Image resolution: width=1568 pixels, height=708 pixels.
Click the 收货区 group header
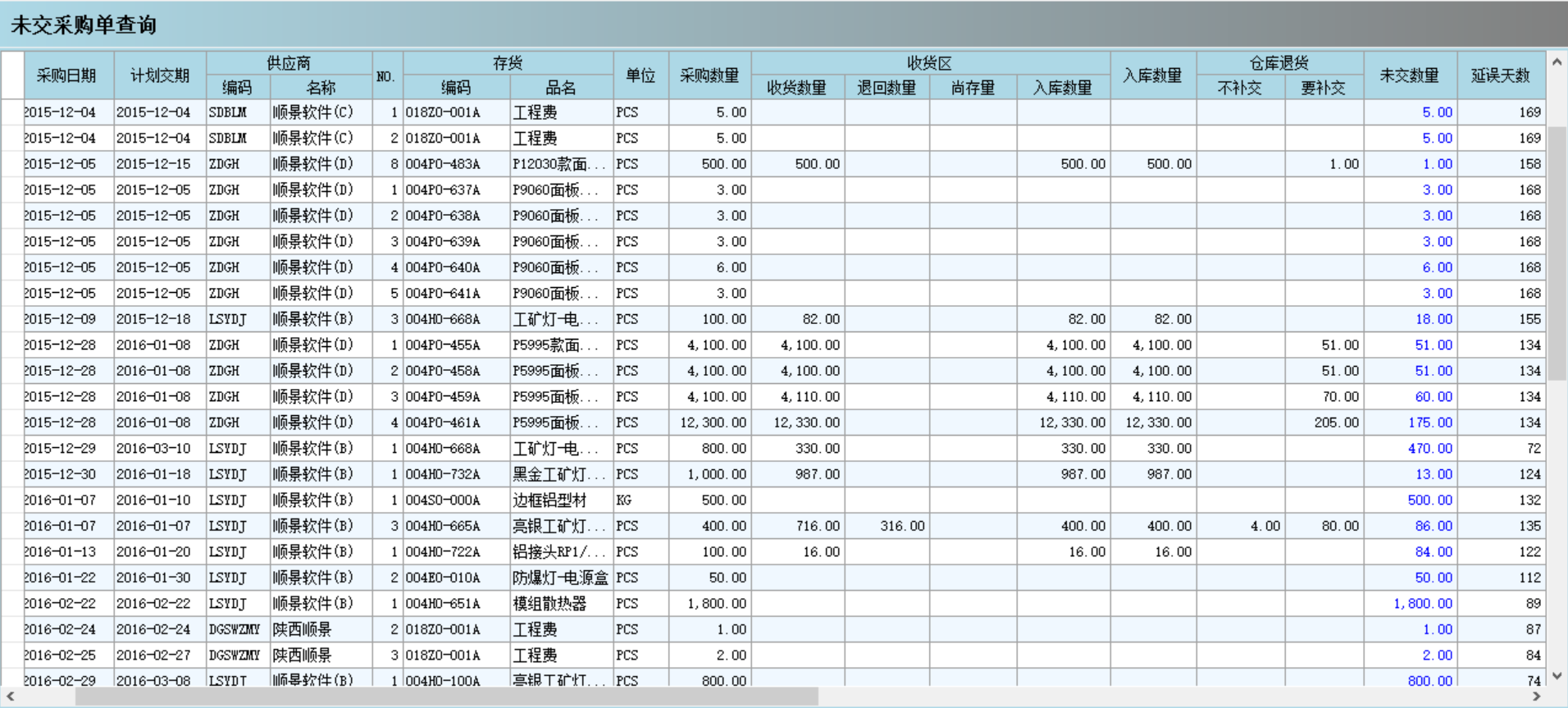(x=930, y=63)
